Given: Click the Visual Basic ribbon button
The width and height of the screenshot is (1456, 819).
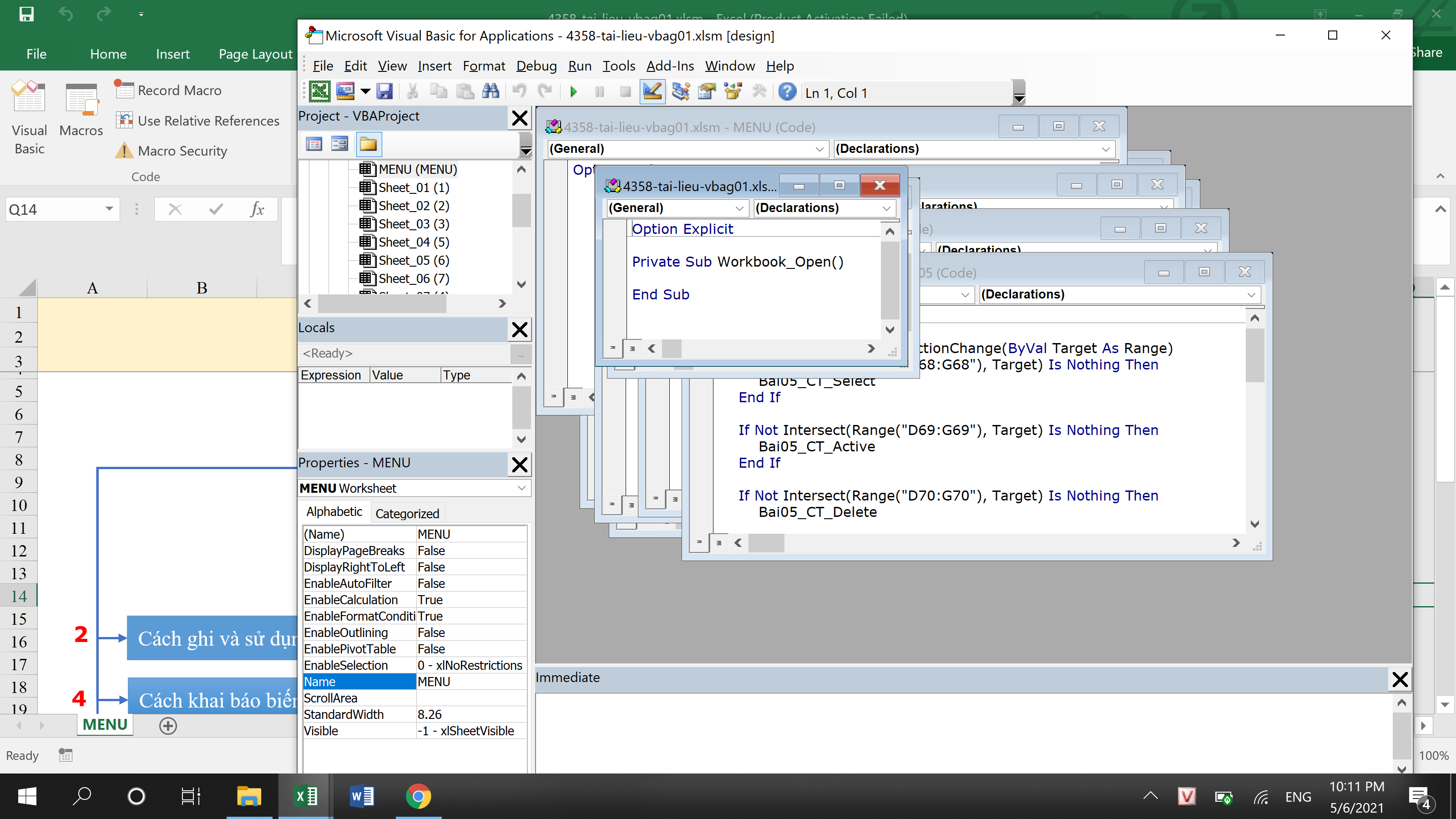Looking at the screenshot, I should 30,117.
